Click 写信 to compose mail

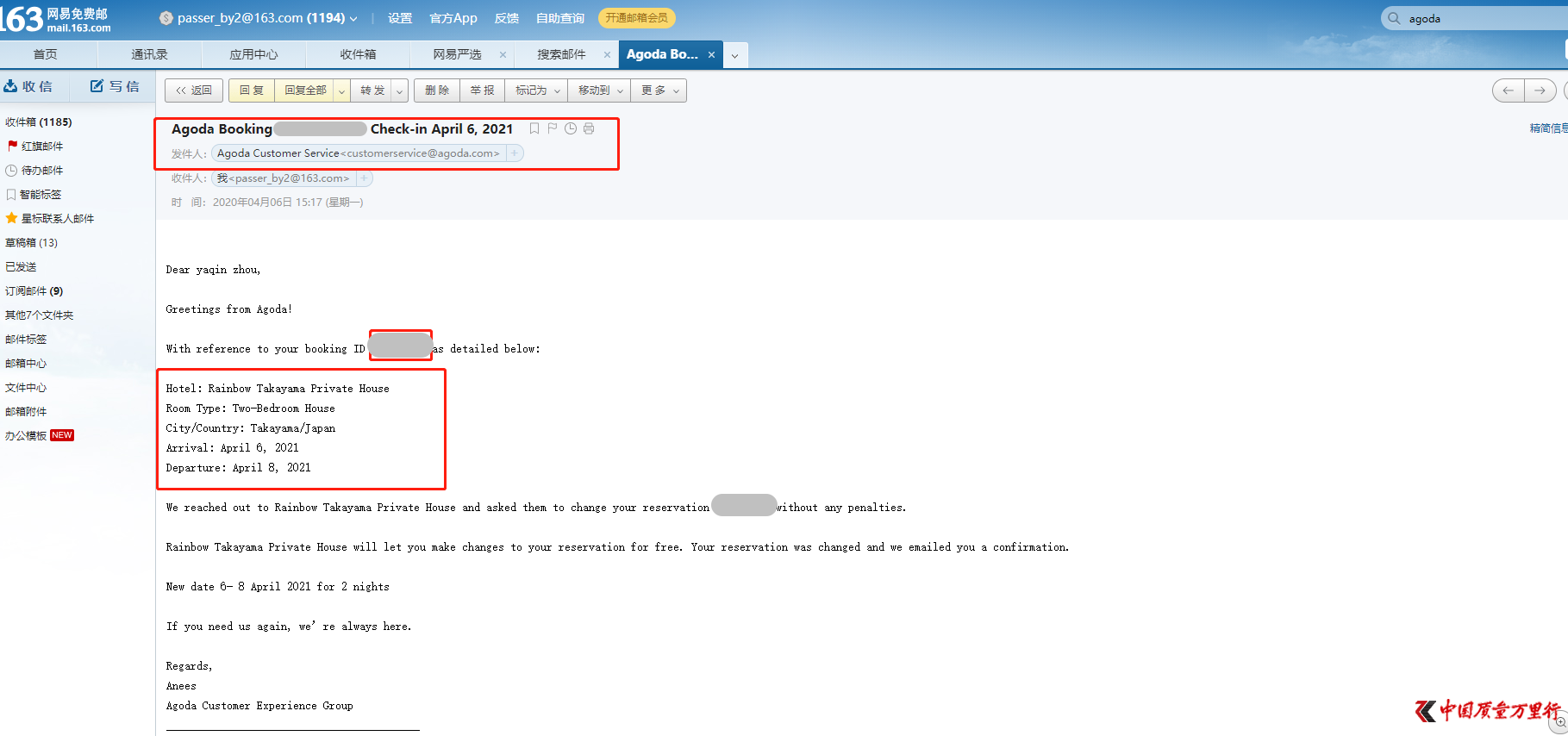(x=116, y=86)
